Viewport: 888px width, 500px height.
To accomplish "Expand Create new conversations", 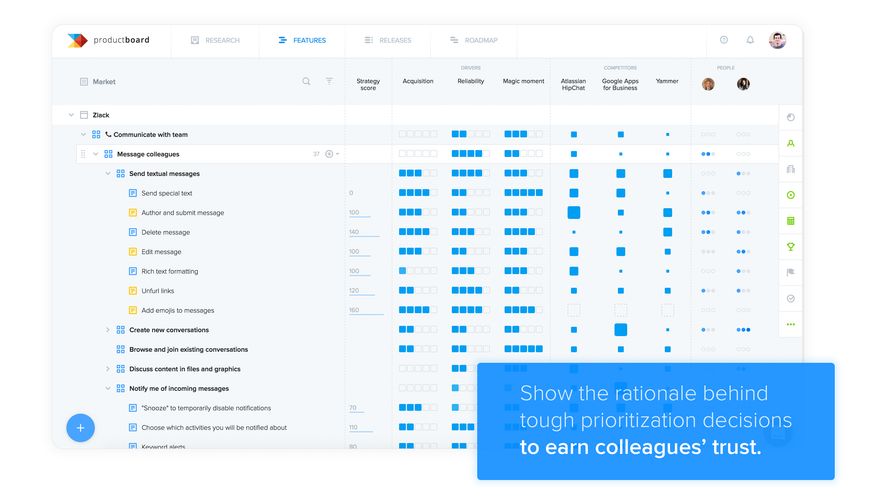I will pos(108,330).
